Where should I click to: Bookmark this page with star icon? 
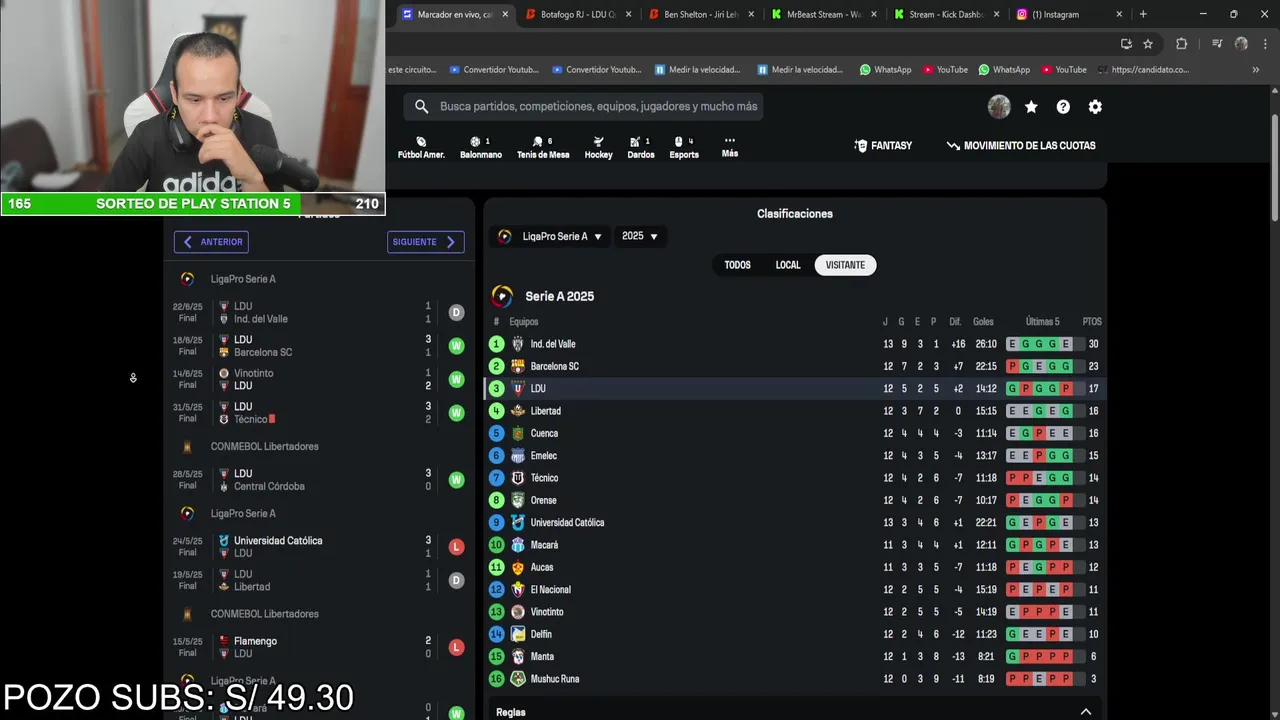[x=1148, y=44]
